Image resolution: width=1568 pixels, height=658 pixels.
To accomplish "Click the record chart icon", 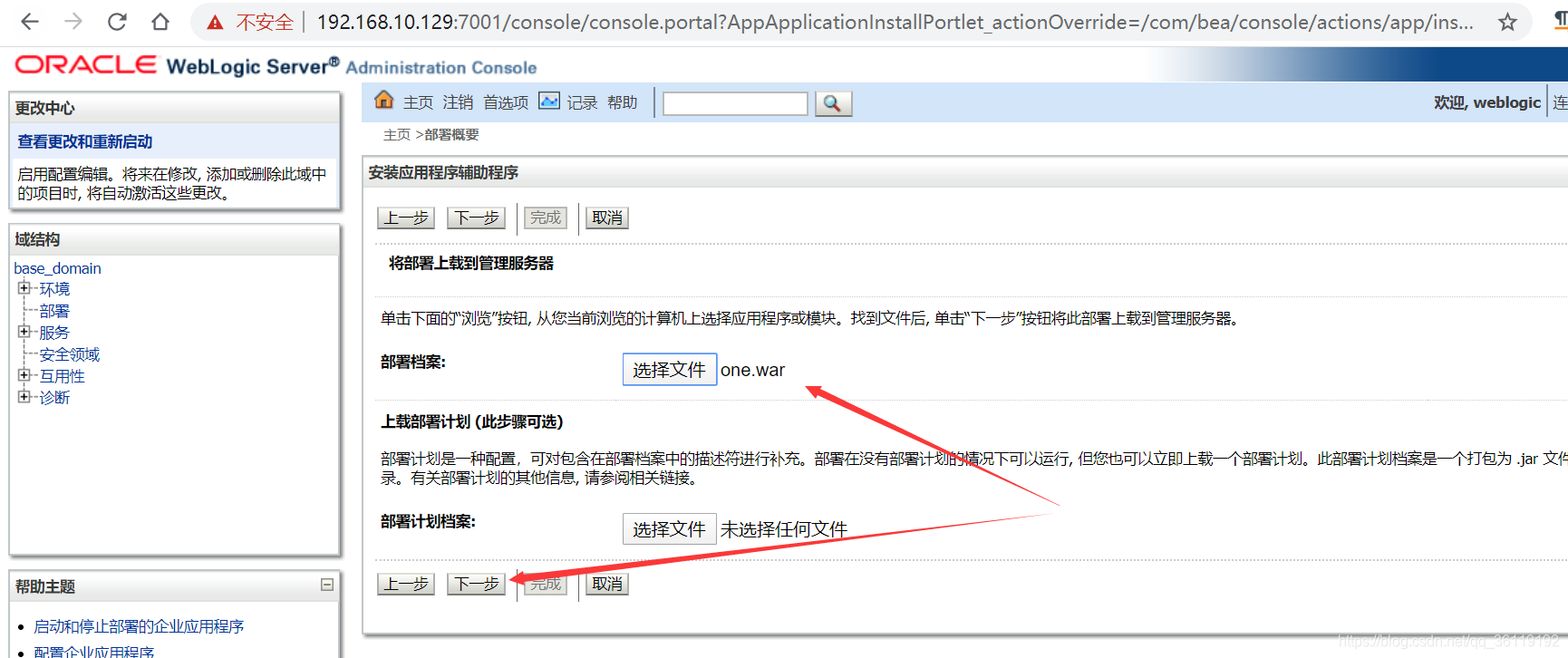I will (549, 101).
